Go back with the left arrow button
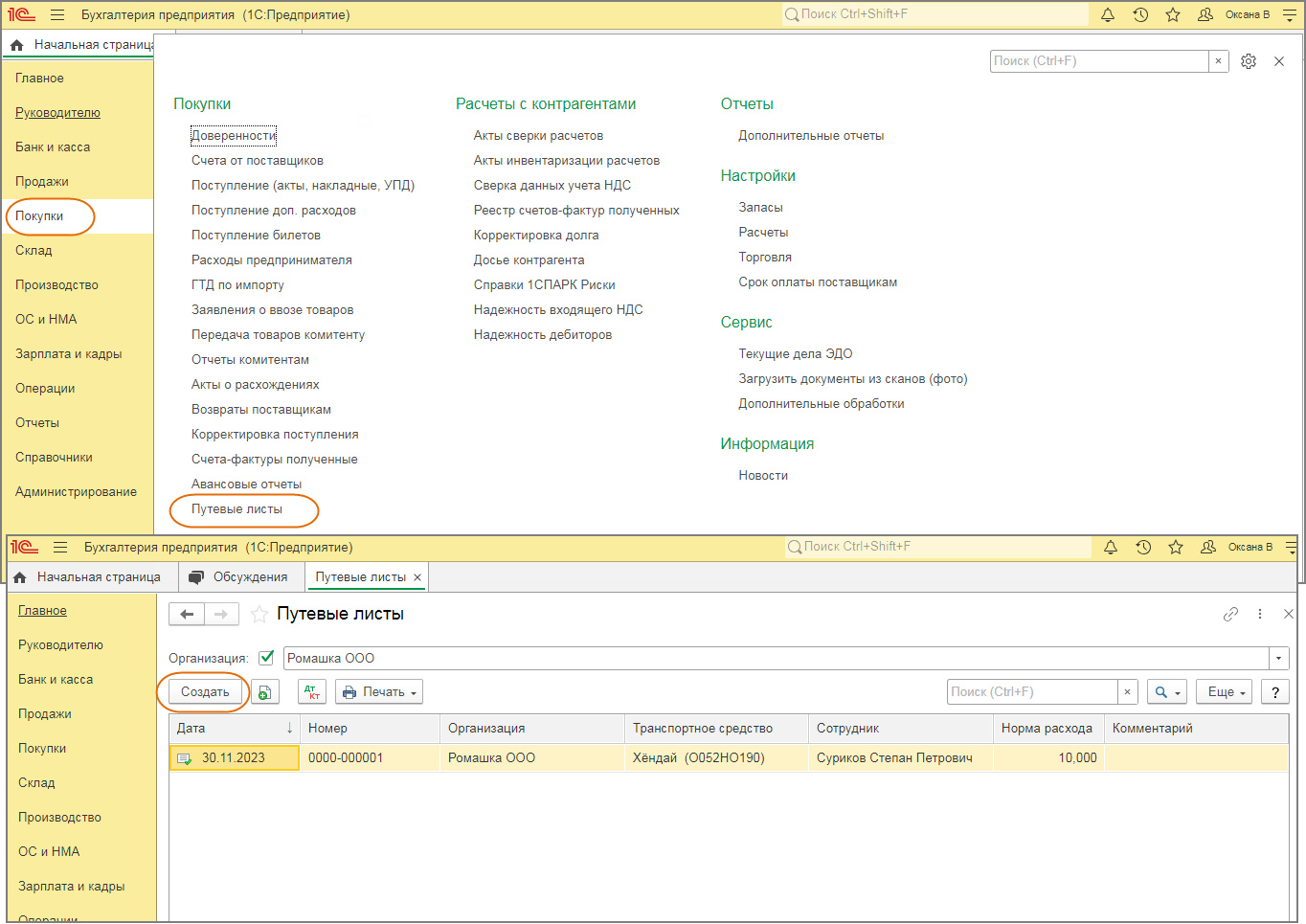This screenshot has width=1306, height=924. [x=187, y=614]
